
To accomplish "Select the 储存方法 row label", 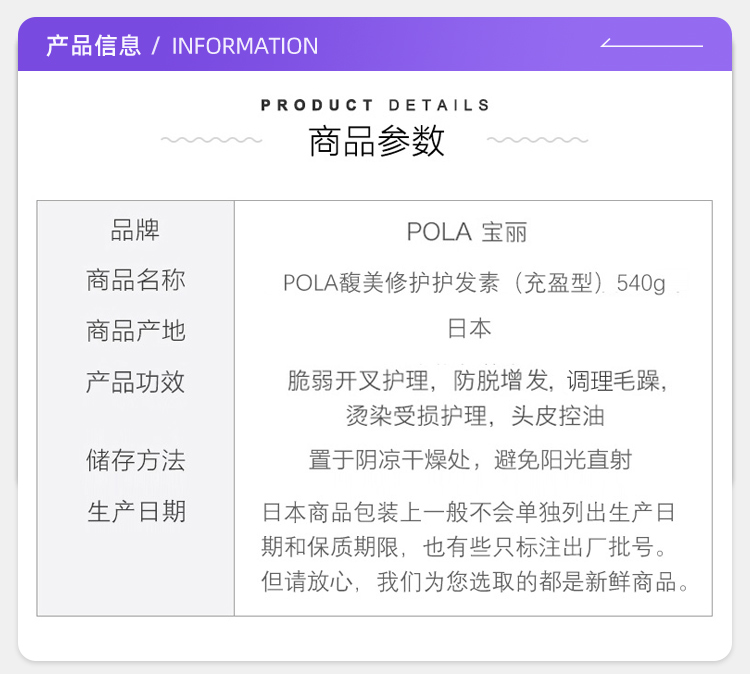I will point(135,460).
